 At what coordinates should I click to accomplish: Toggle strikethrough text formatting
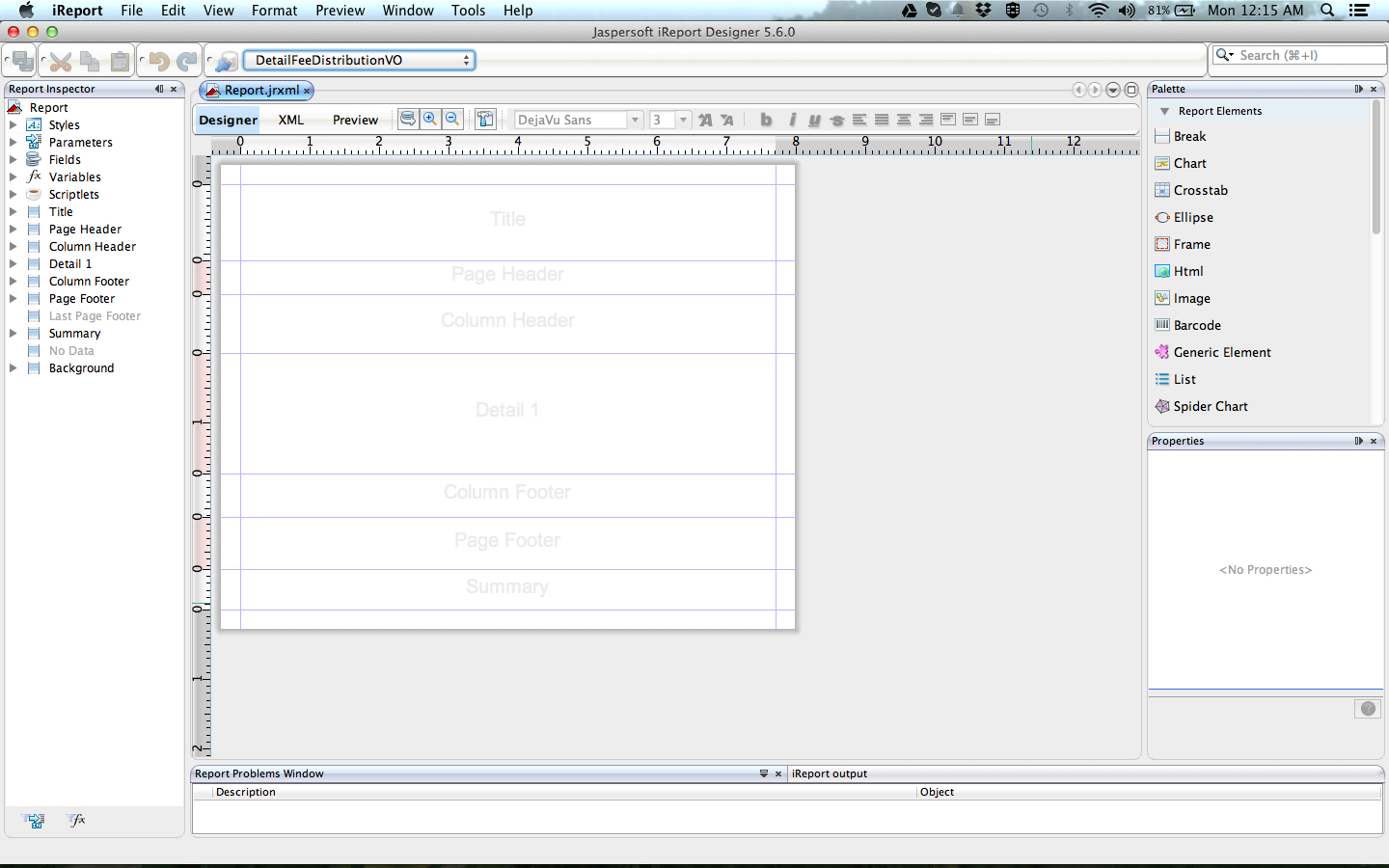click(836, 120)
